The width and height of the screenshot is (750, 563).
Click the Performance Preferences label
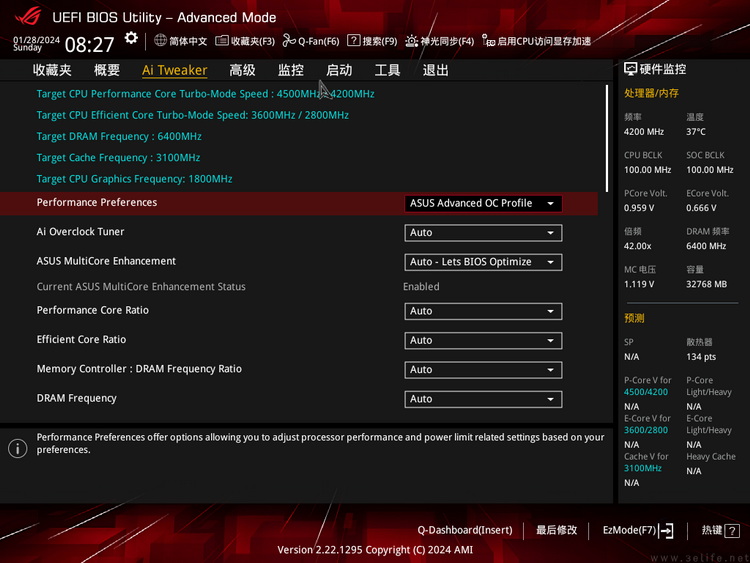(97, 202)
